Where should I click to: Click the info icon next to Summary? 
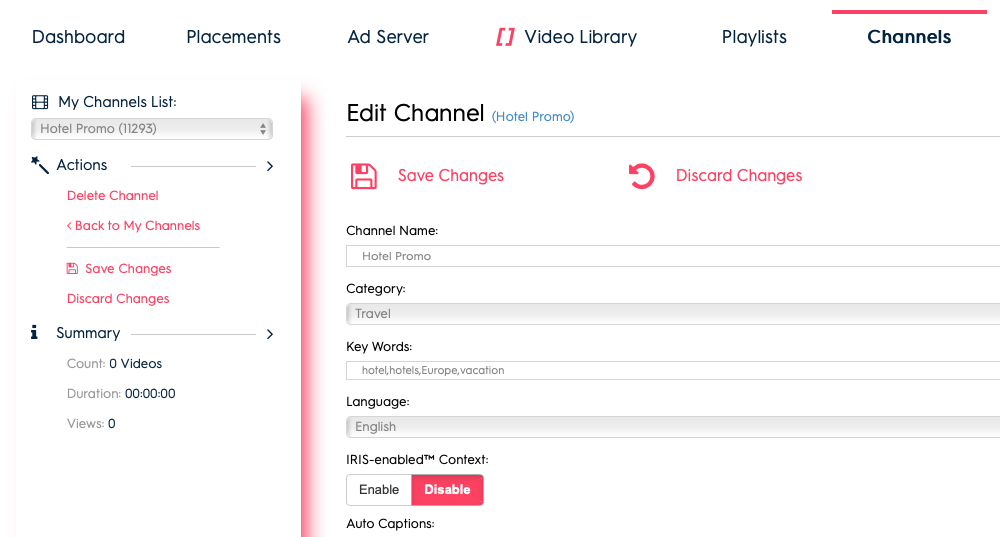tap(34, 332)
